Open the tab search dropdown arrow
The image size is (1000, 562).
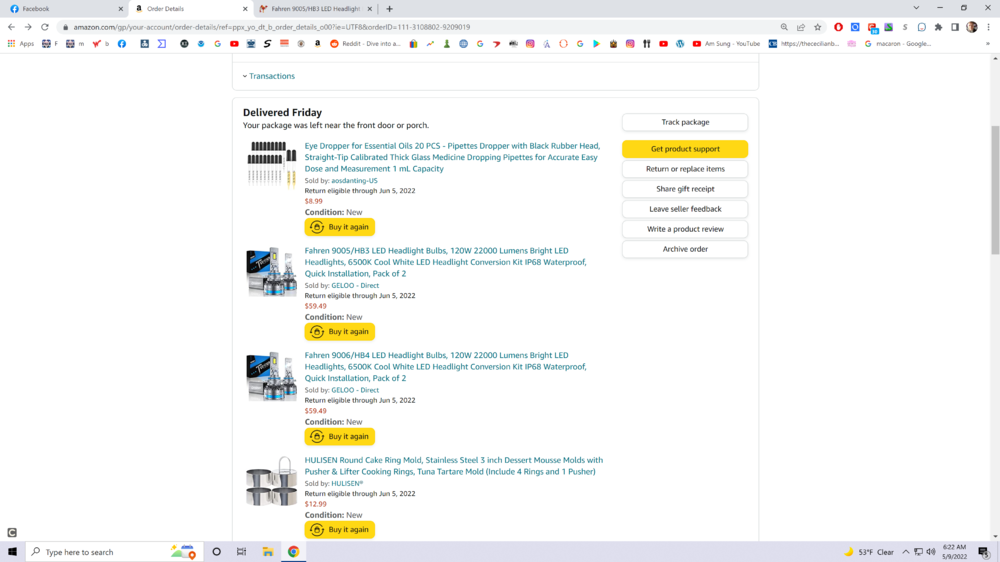pos(916,8)
